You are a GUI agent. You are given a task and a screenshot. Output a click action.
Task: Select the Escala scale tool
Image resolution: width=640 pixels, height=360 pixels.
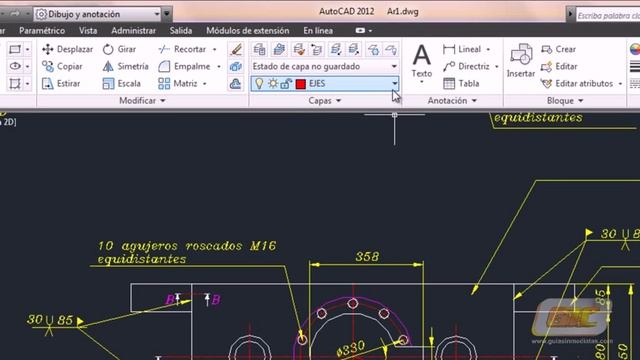point(121,84)
